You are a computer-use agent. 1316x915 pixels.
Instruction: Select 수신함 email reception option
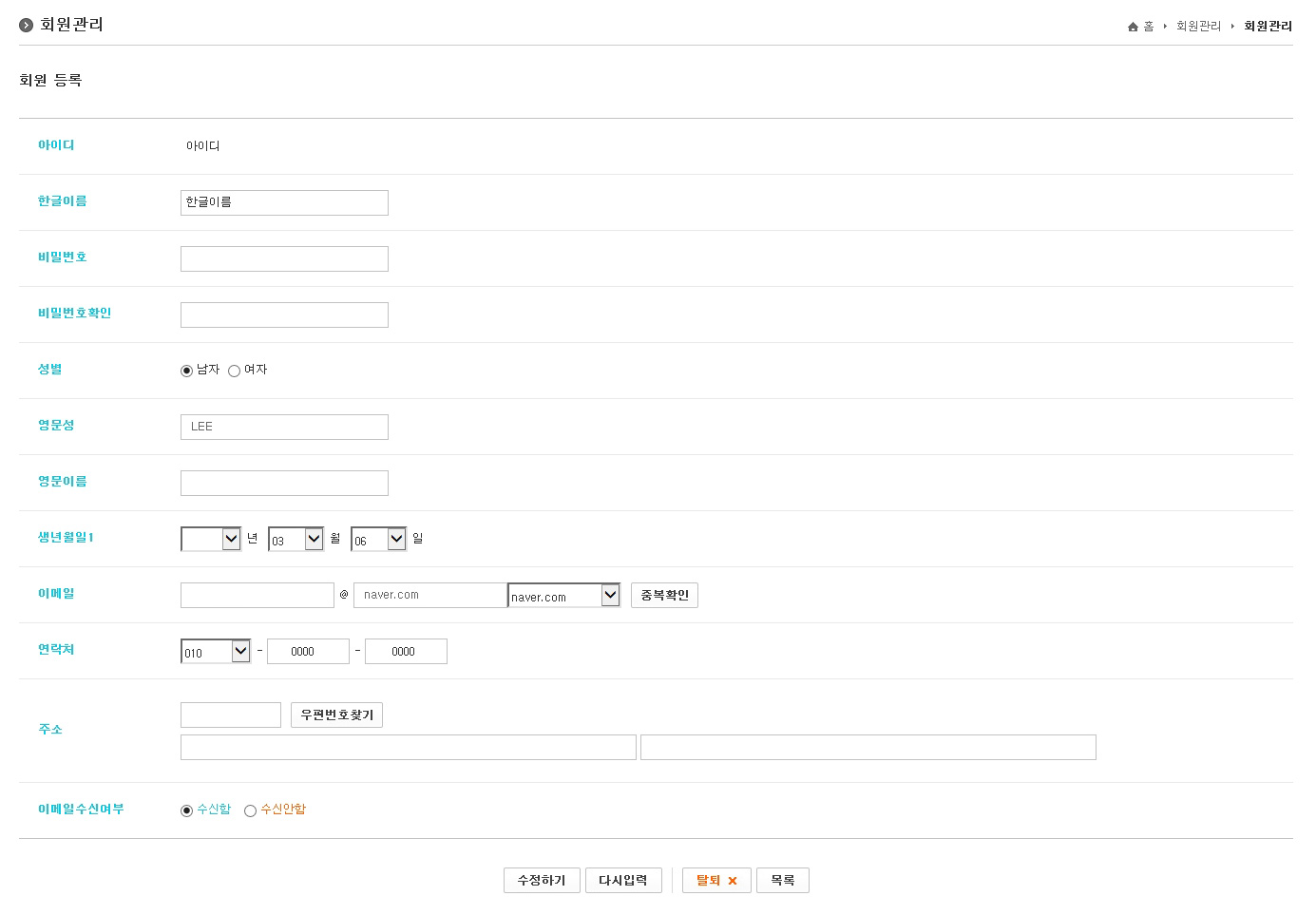point(186,810)
